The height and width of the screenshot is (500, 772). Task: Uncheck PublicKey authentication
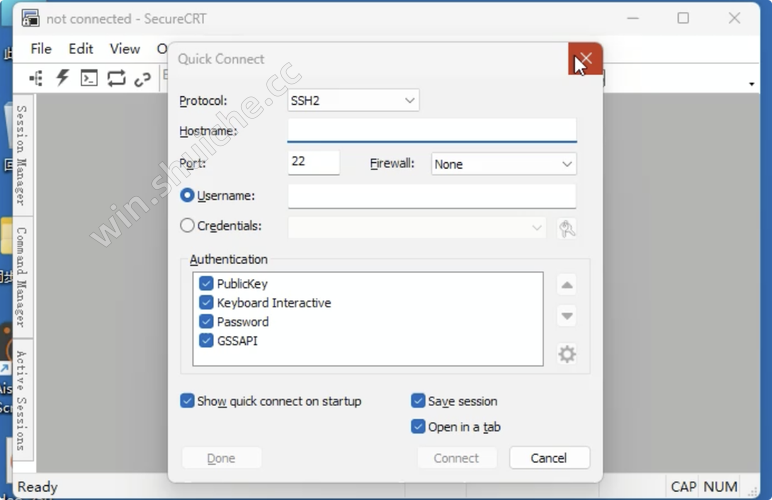pyautogui.click(x=206, y=283)
